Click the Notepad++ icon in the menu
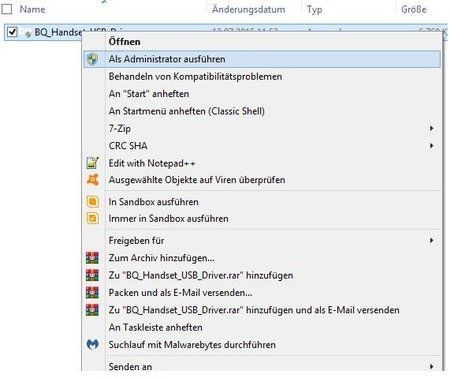 (92, 163)
